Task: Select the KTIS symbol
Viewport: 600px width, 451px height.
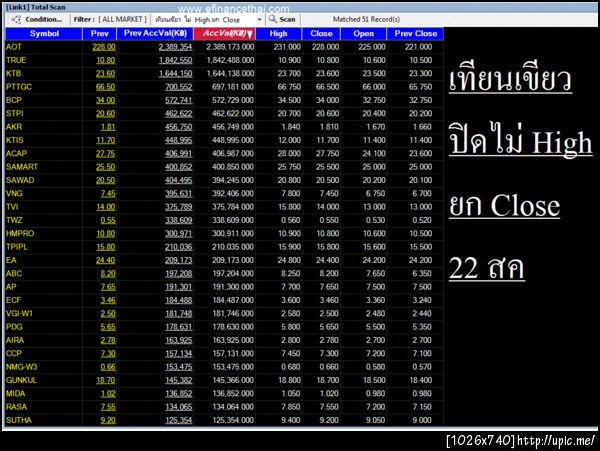Action: point(15,140)
